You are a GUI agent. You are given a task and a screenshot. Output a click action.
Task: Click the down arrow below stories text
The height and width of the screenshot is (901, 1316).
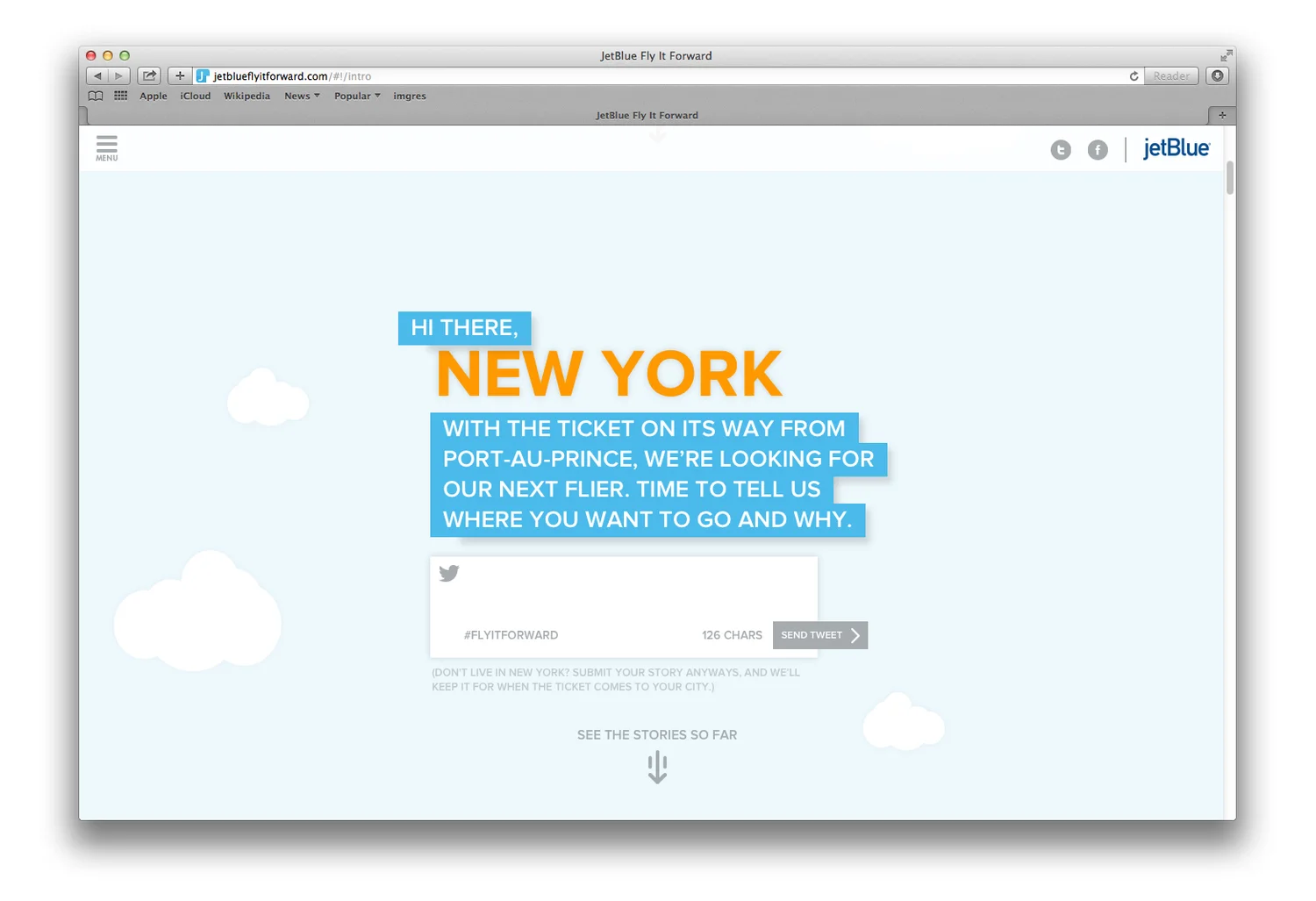click(657, 768)
